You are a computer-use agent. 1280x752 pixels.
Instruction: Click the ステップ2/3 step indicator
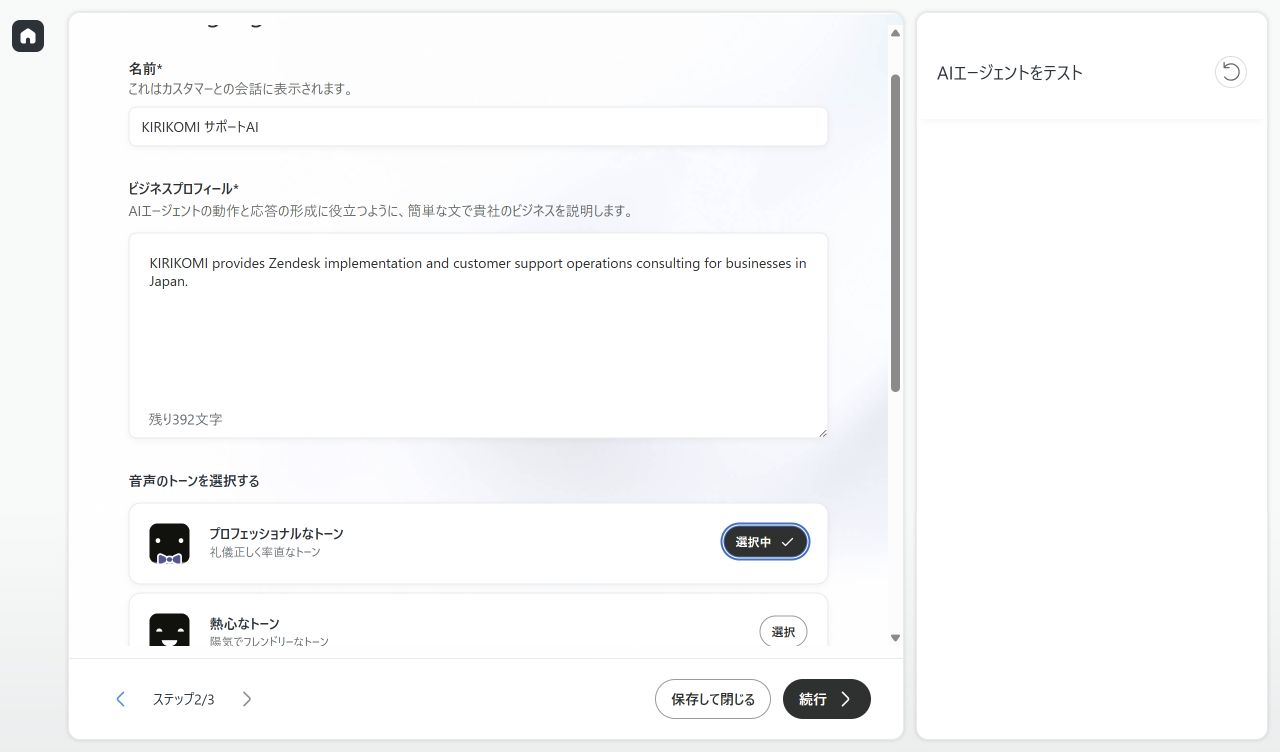(183, 699)
